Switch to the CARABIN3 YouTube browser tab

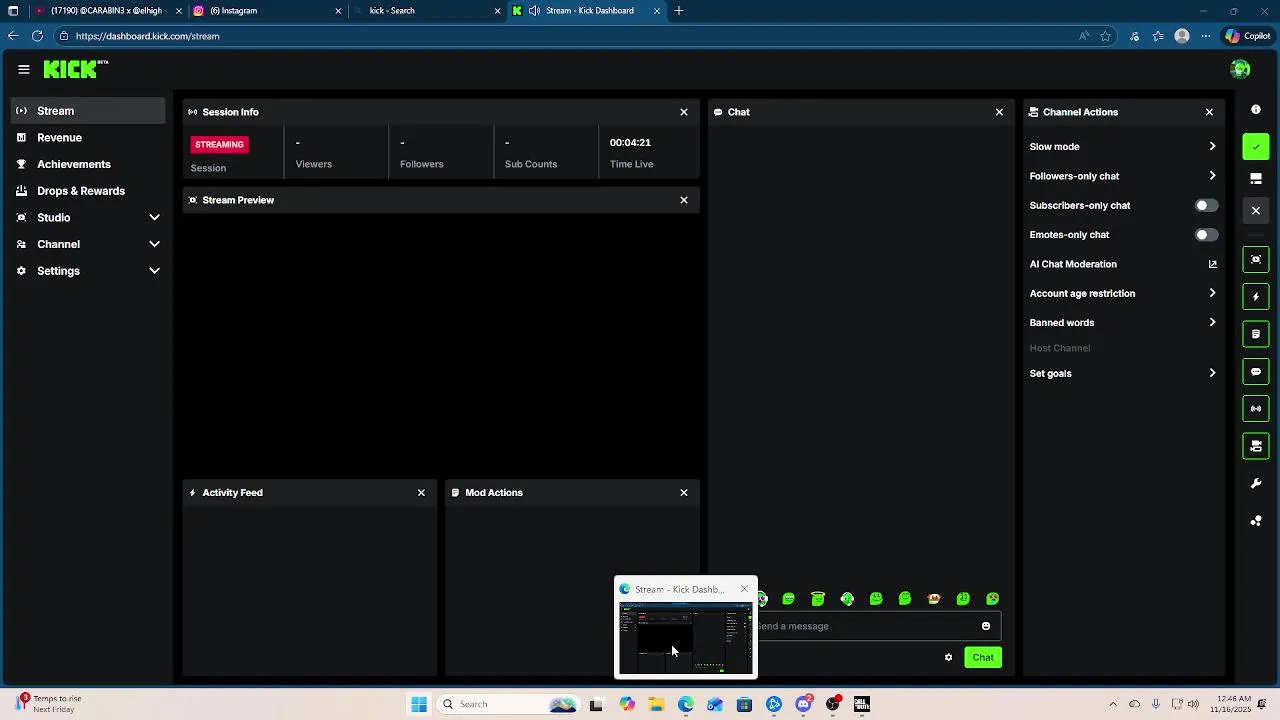[x=106, y=11]
